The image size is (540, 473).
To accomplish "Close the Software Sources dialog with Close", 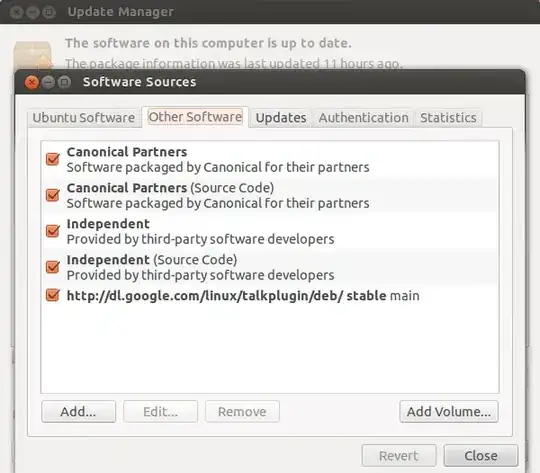I will [x=481, y=455].
